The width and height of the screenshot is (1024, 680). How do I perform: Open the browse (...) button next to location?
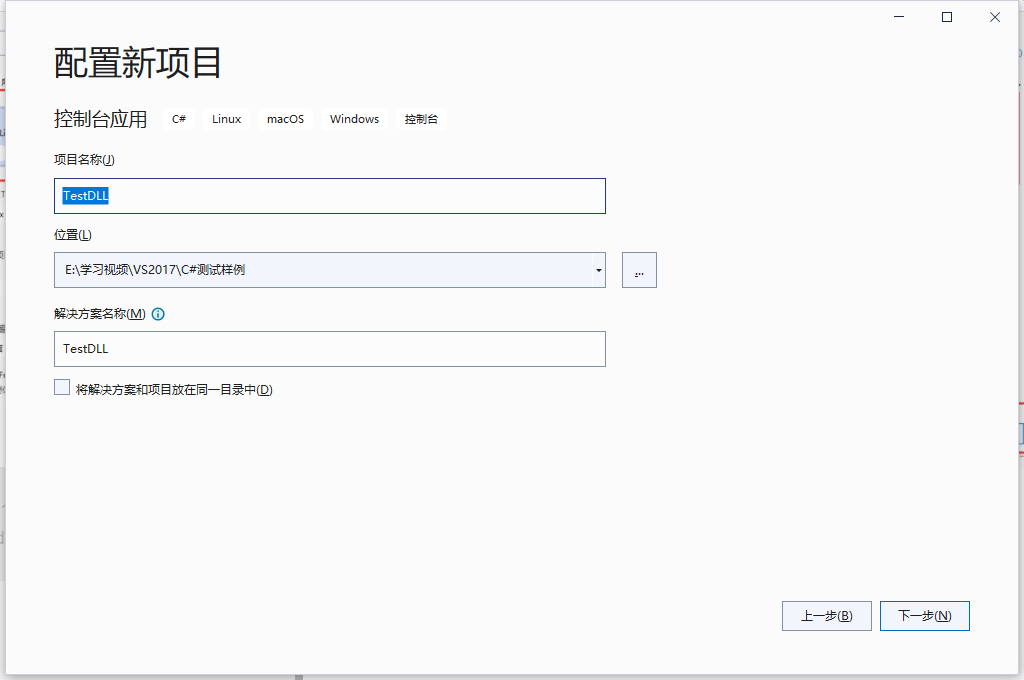639,269
